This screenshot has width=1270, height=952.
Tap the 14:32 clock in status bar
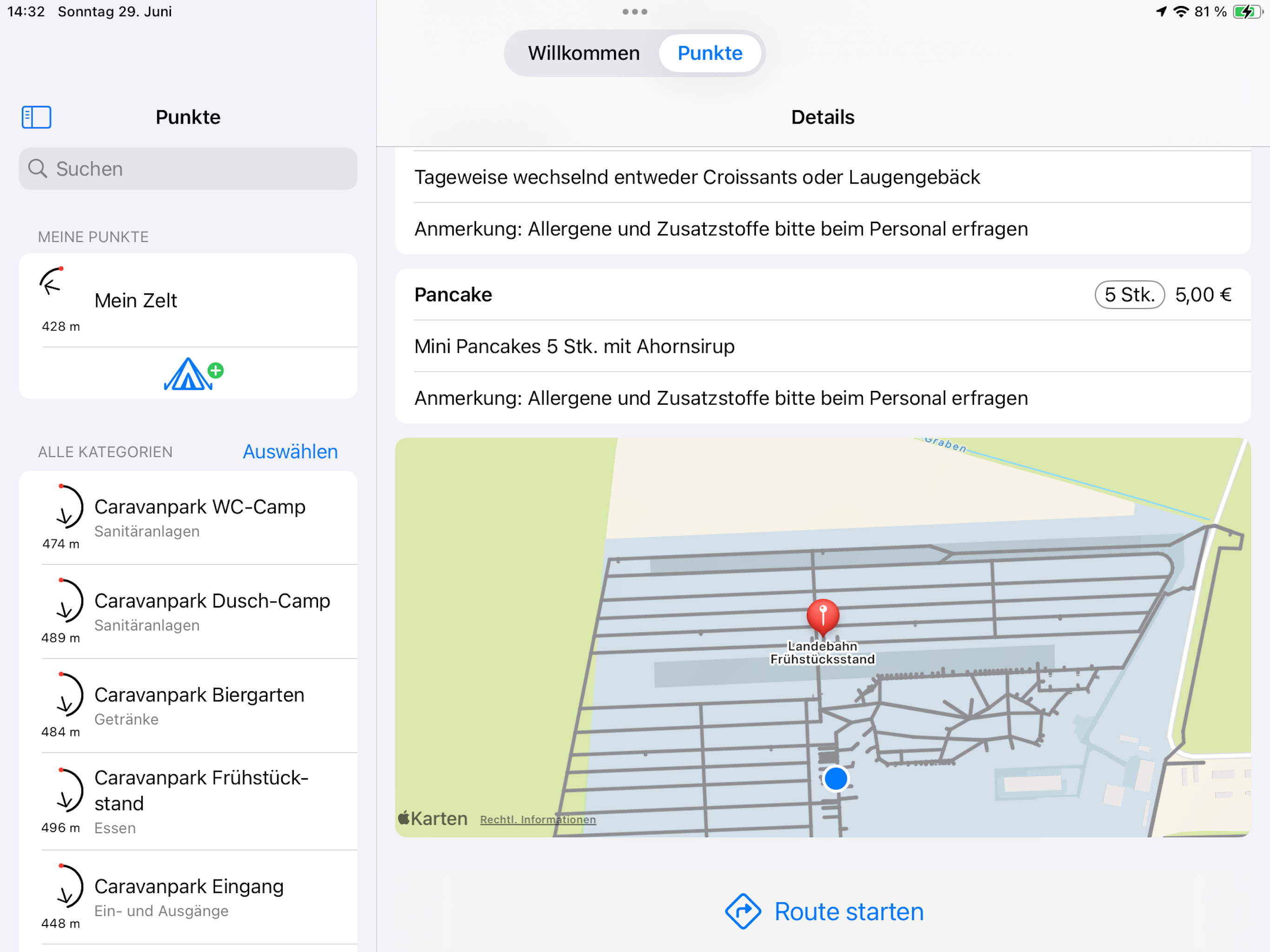coord(26,12)
